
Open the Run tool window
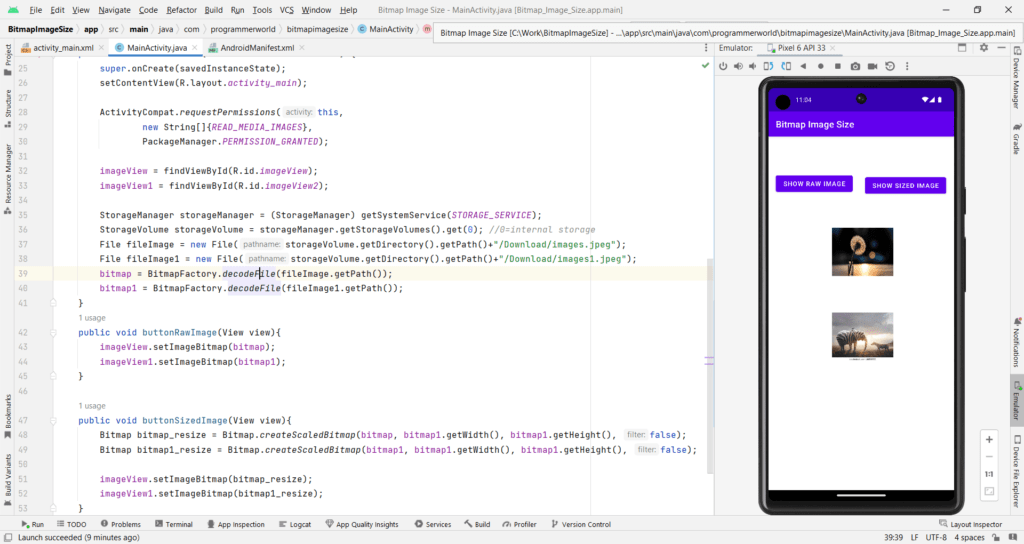click(x=32, y=524)
